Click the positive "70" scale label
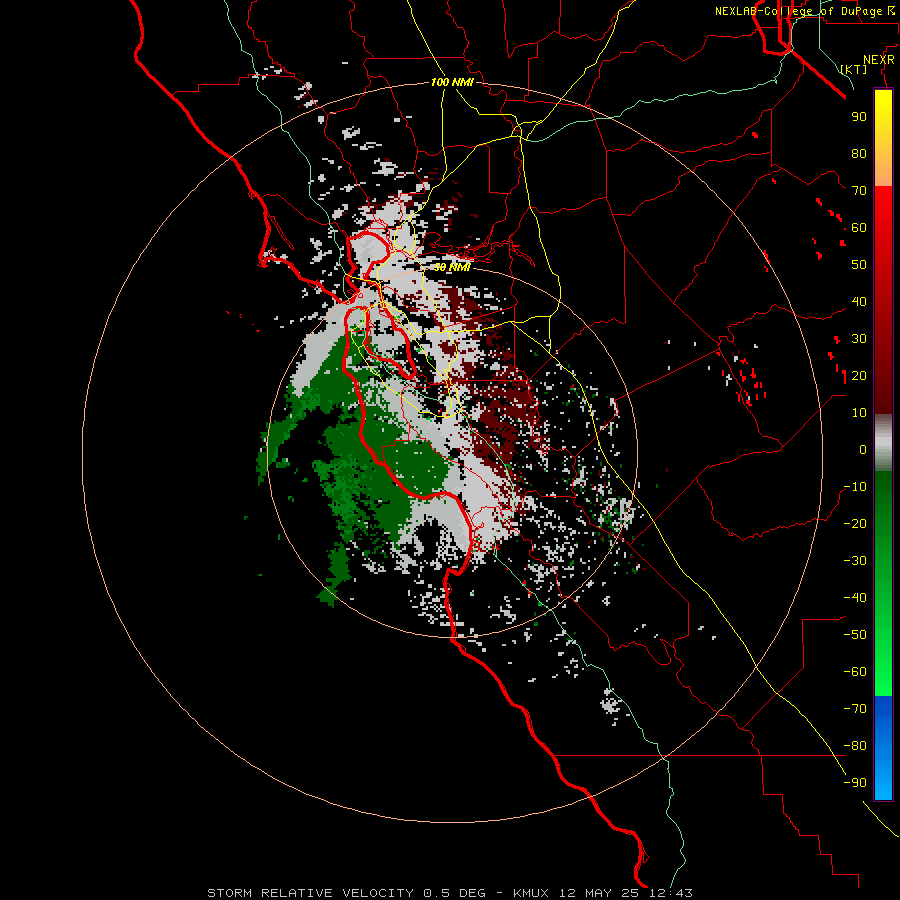This screenshot has height=900, width=900. (x=859, y=191)
